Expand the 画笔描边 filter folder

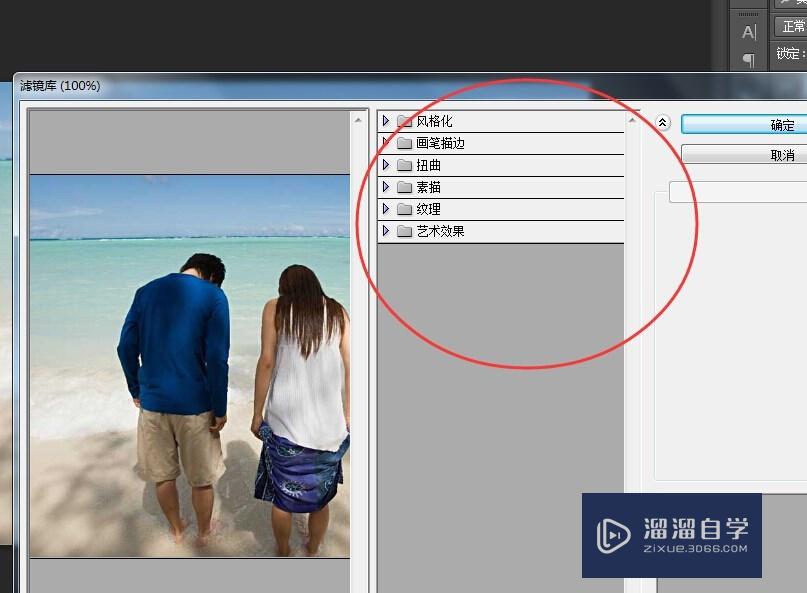tap(385, 143)
